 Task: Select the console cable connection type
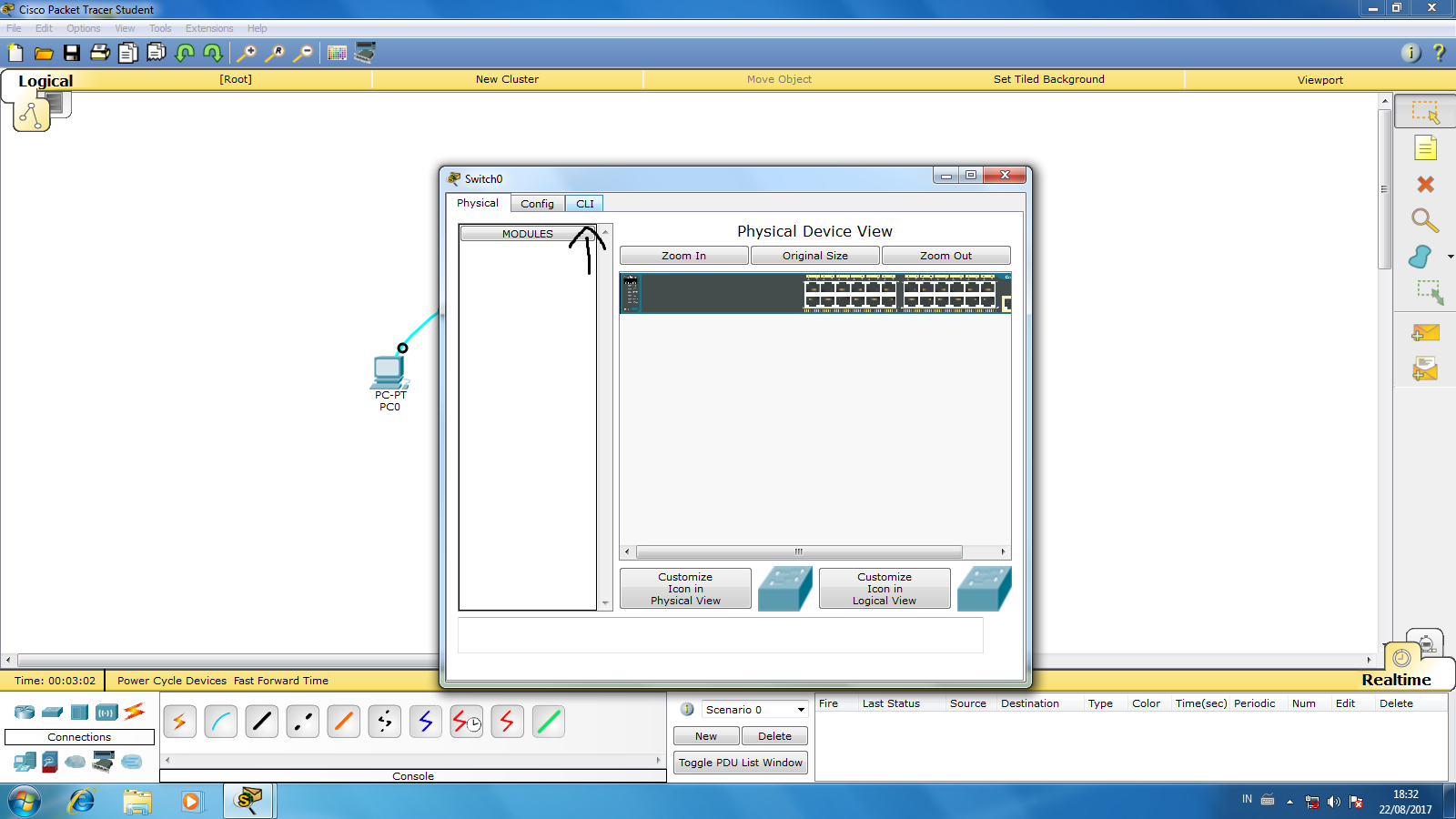click(x=220, y=721)
